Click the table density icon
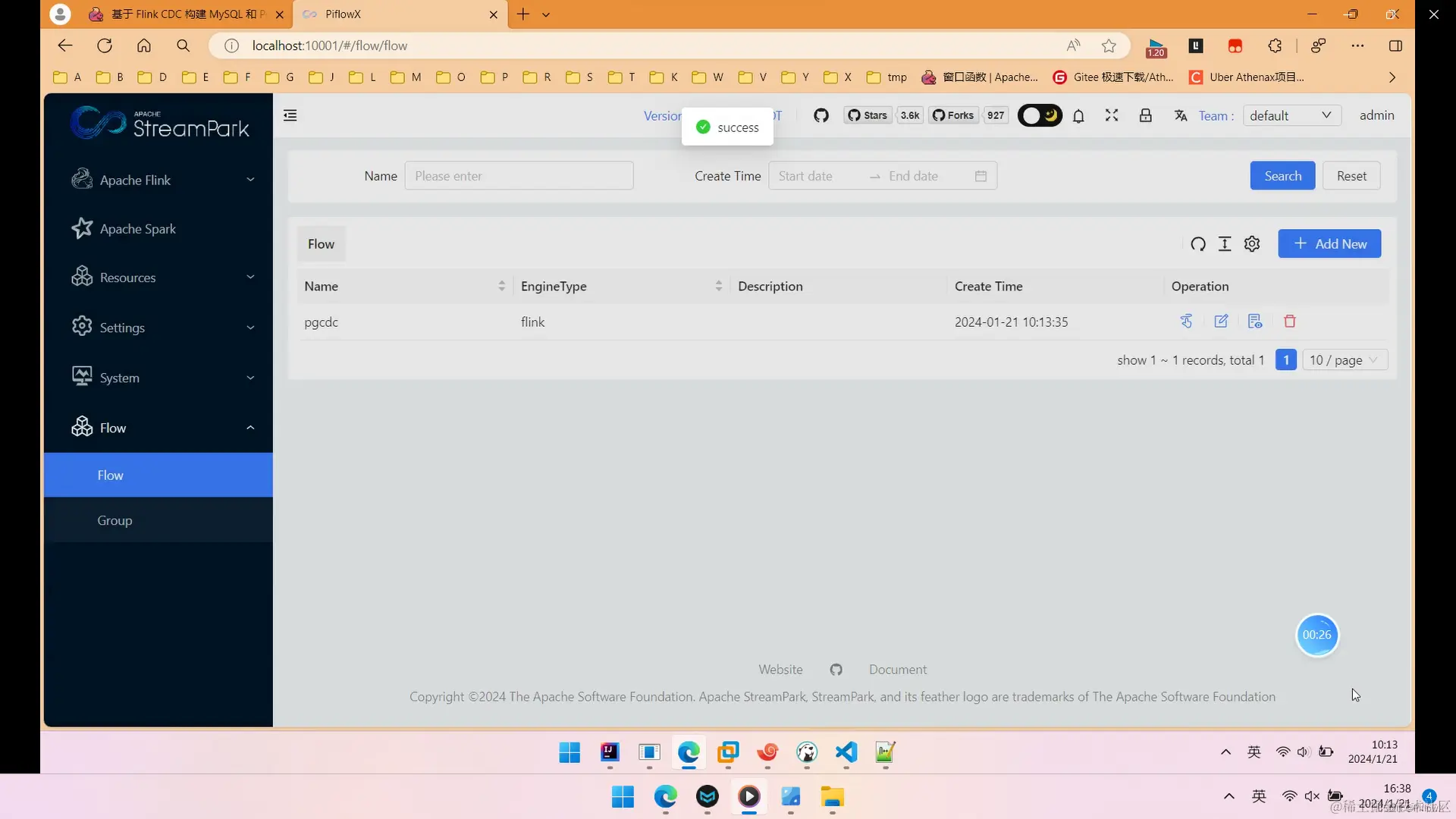The width and height of the screenshot is (1456, 819). click(1225, 244)
